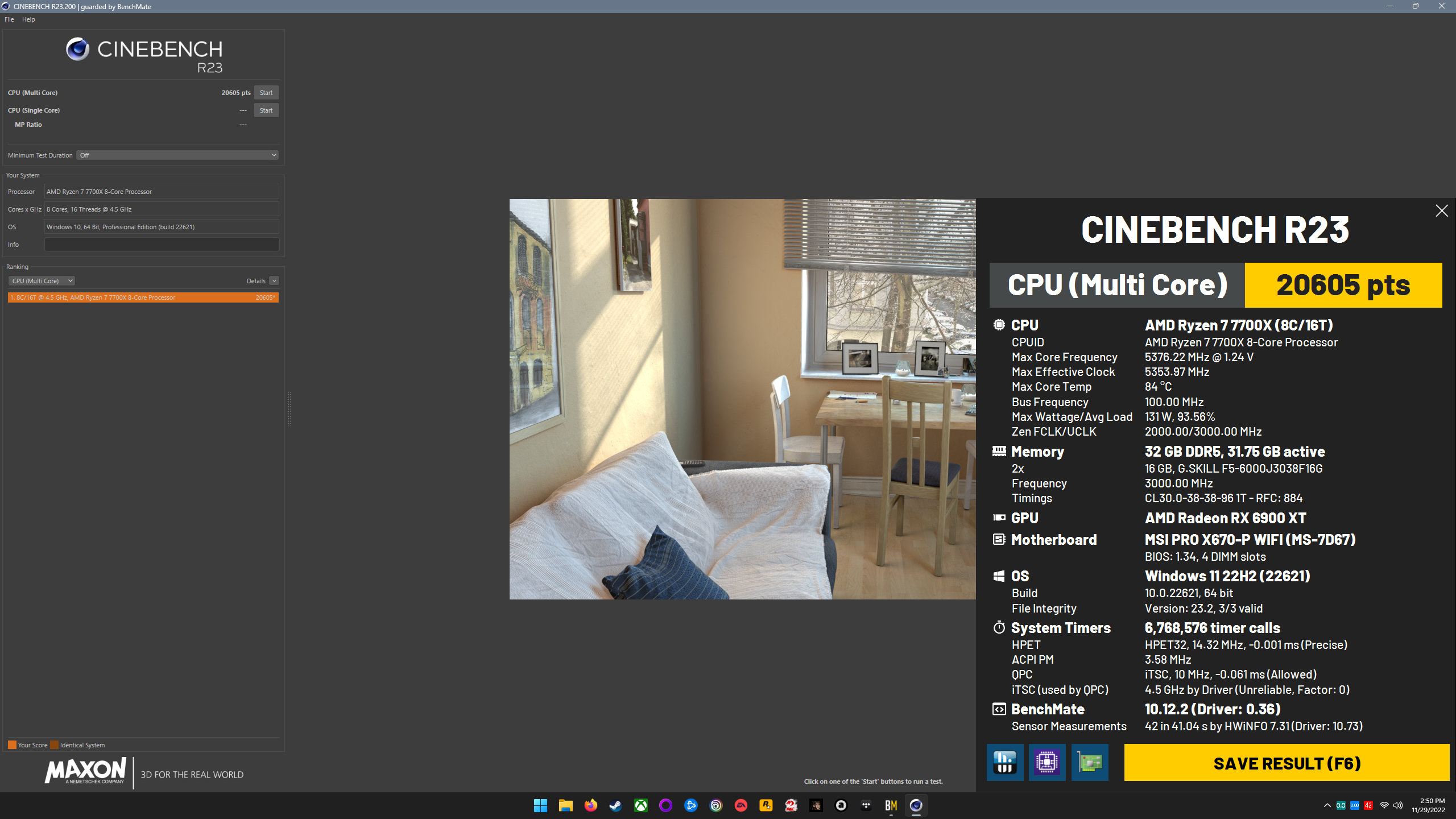1456x819 pixels.
Task: Open Wi-Fi network settings in tray
Action: (x=1384, y=805)
